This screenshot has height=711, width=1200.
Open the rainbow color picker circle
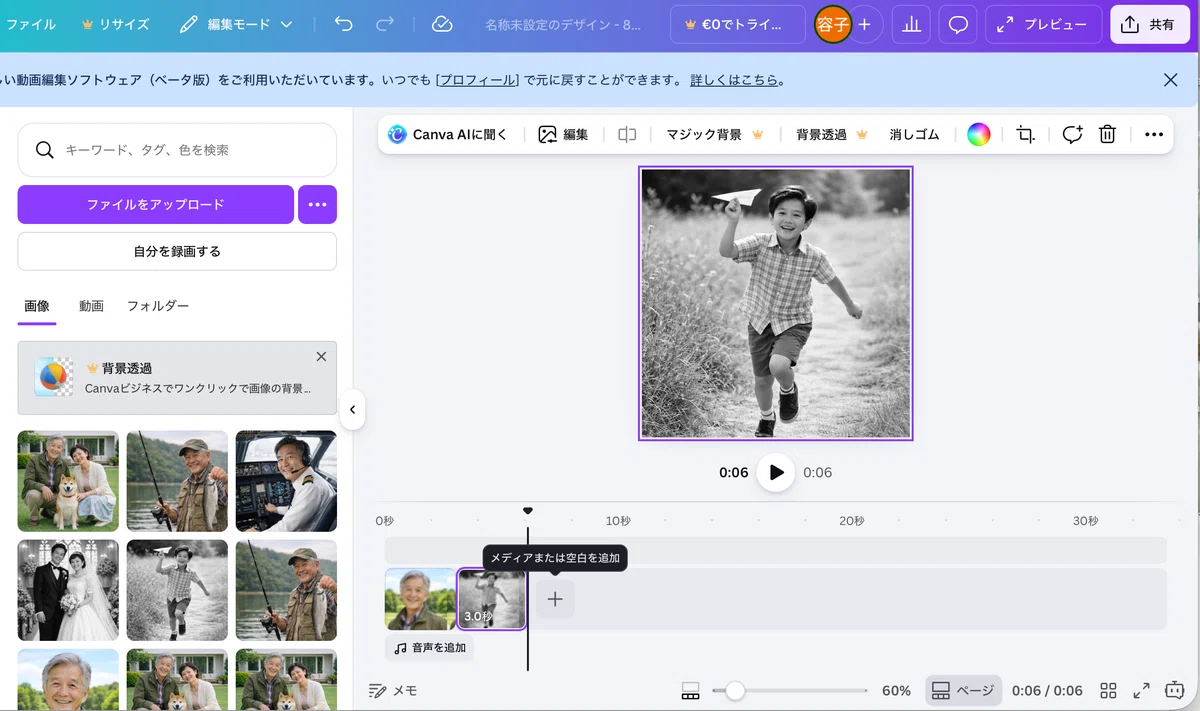(979, 134)
